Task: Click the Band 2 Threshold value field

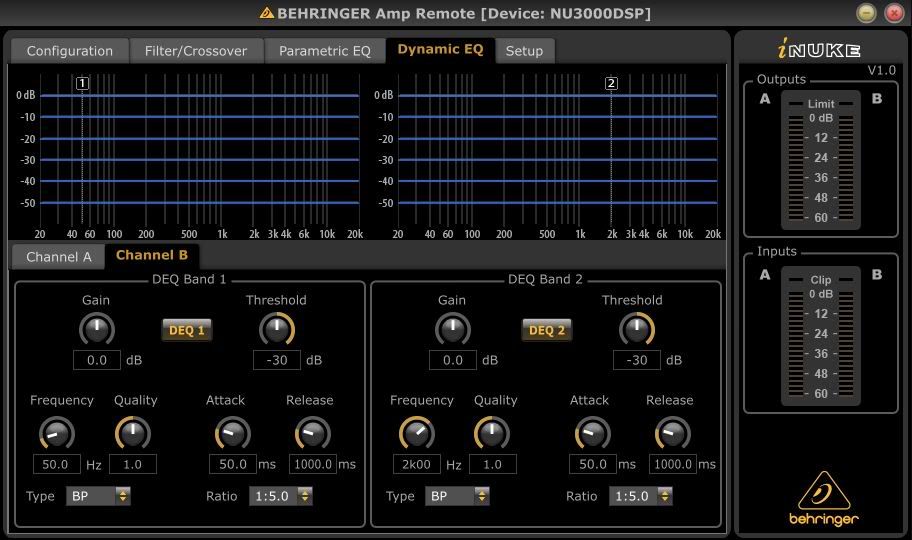Action: click(637, 360)
